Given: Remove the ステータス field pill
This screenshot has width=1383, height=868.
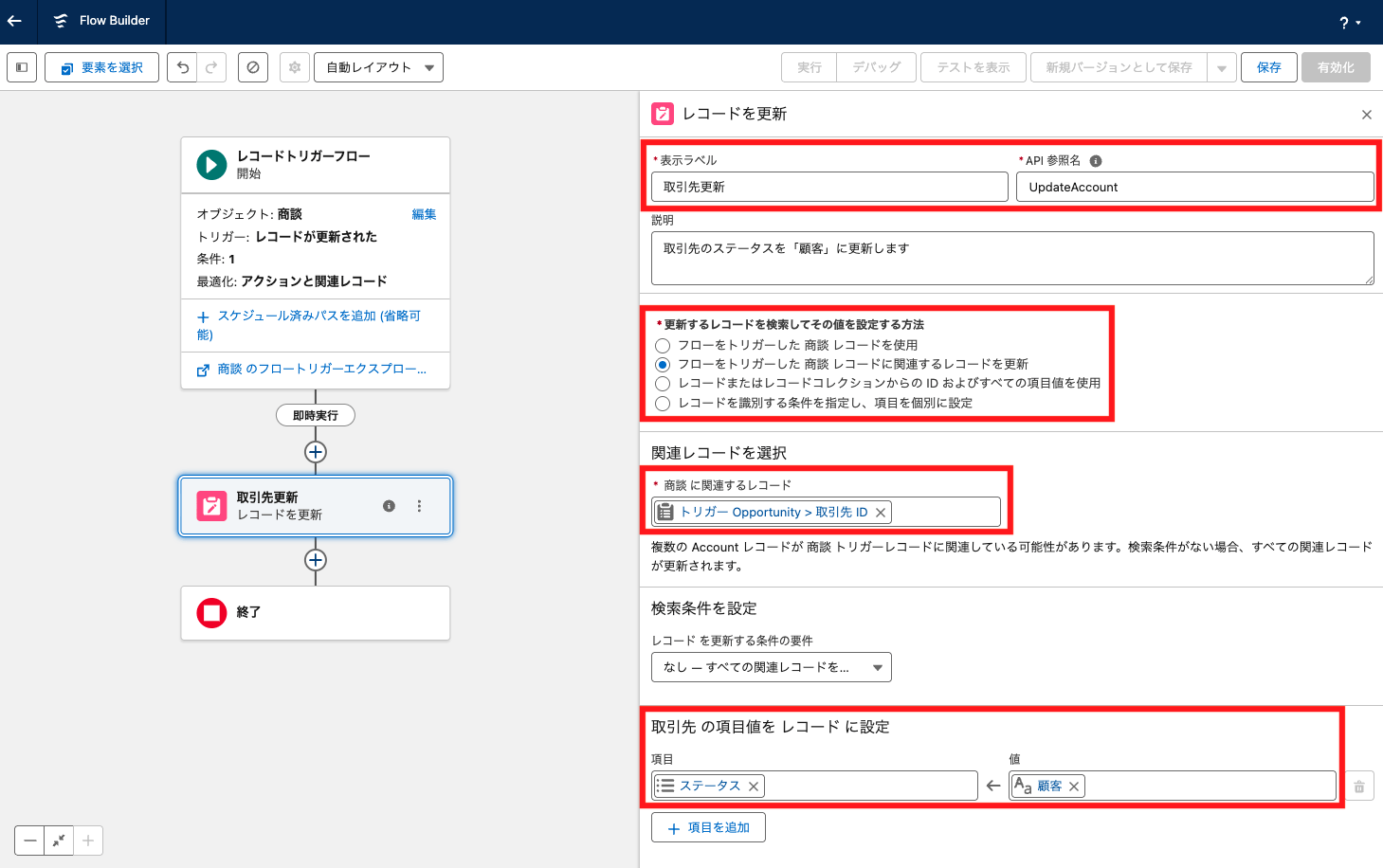Looking at the screenshot, I should point(754,787).
